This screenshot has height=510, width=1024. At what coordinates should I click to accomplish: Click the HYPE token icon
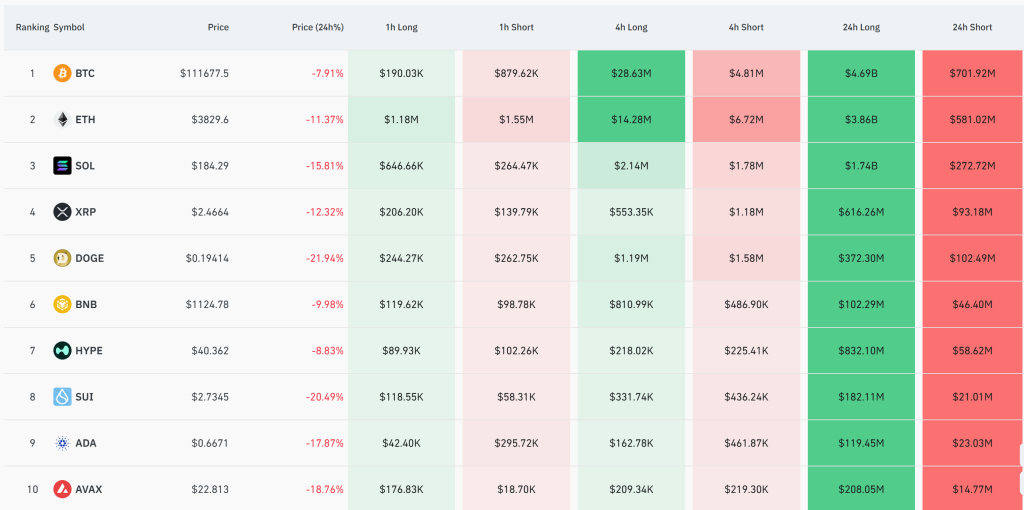tap(62, 351)
